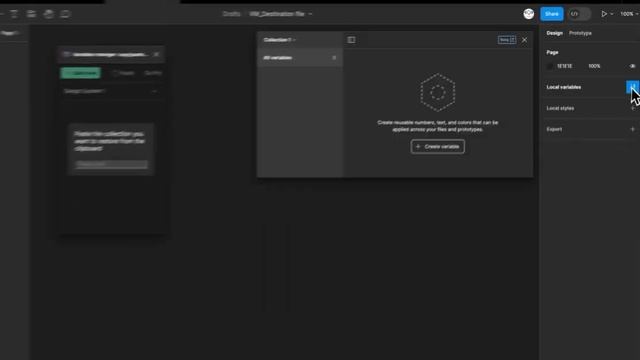Expand the collection dropdown in the plugin window
This screenshot has height=360, width=640.
point(154,91)
